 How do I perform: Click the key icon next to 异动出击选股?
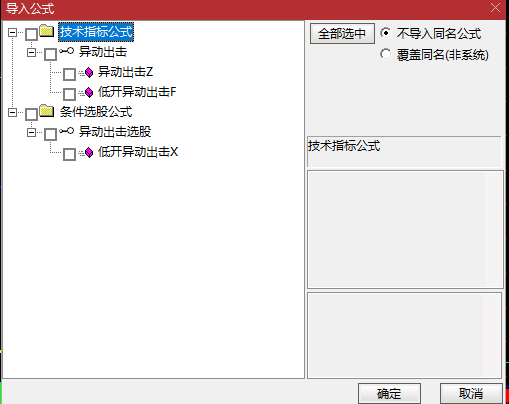pyautogui.click(x=66, y=131)
